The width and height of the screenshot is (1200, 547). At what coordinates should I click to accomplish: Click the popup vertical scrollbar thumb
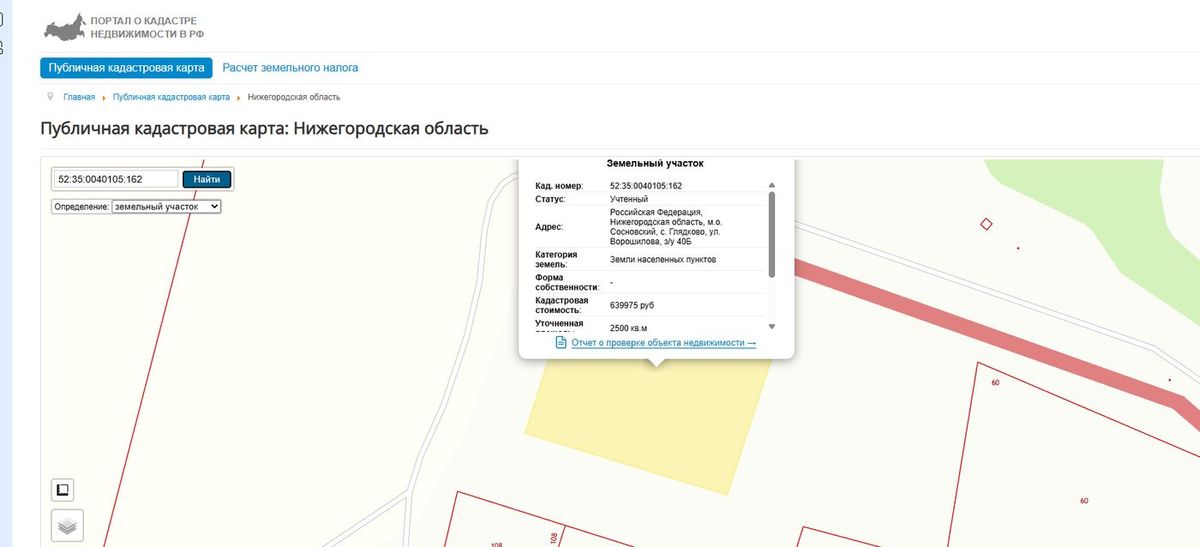(771, 234)
